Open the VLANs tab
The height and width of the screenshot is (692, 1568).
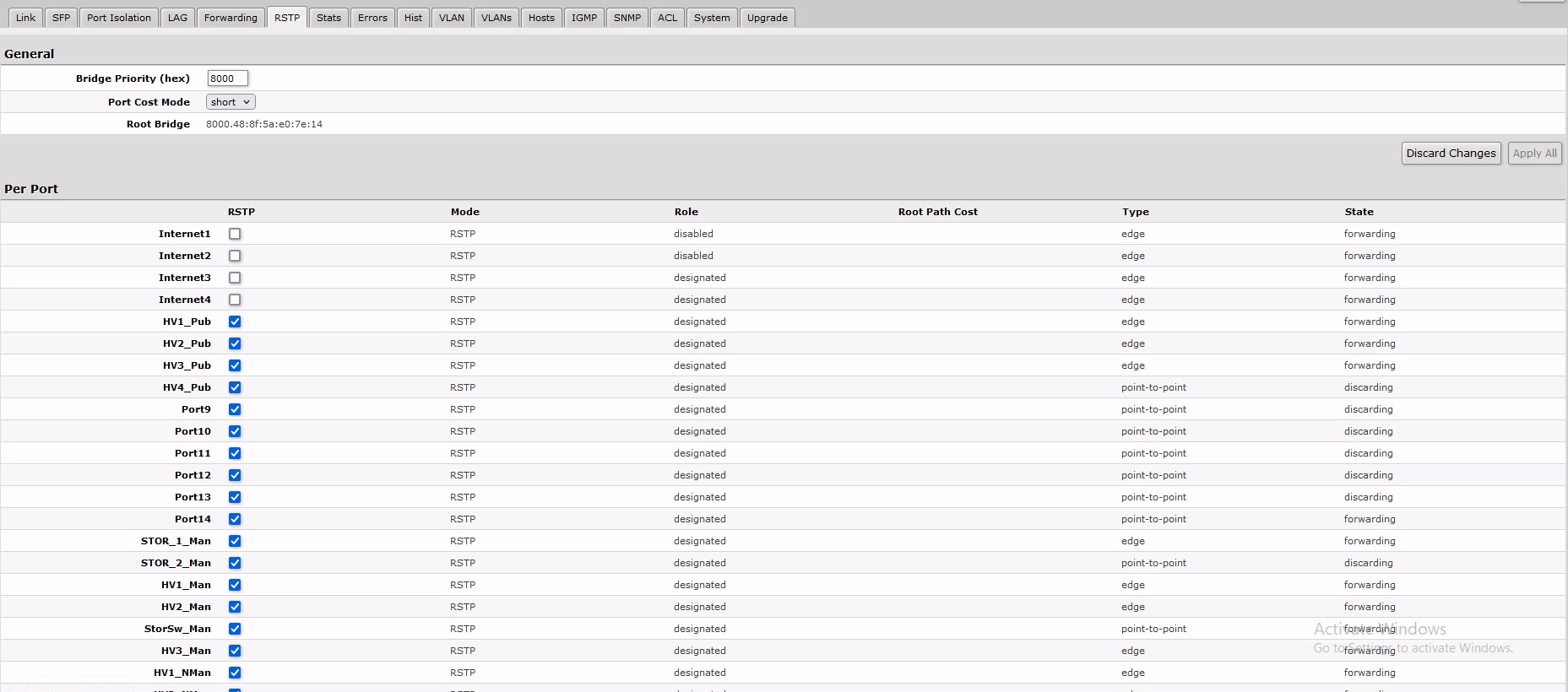point(496,18)
